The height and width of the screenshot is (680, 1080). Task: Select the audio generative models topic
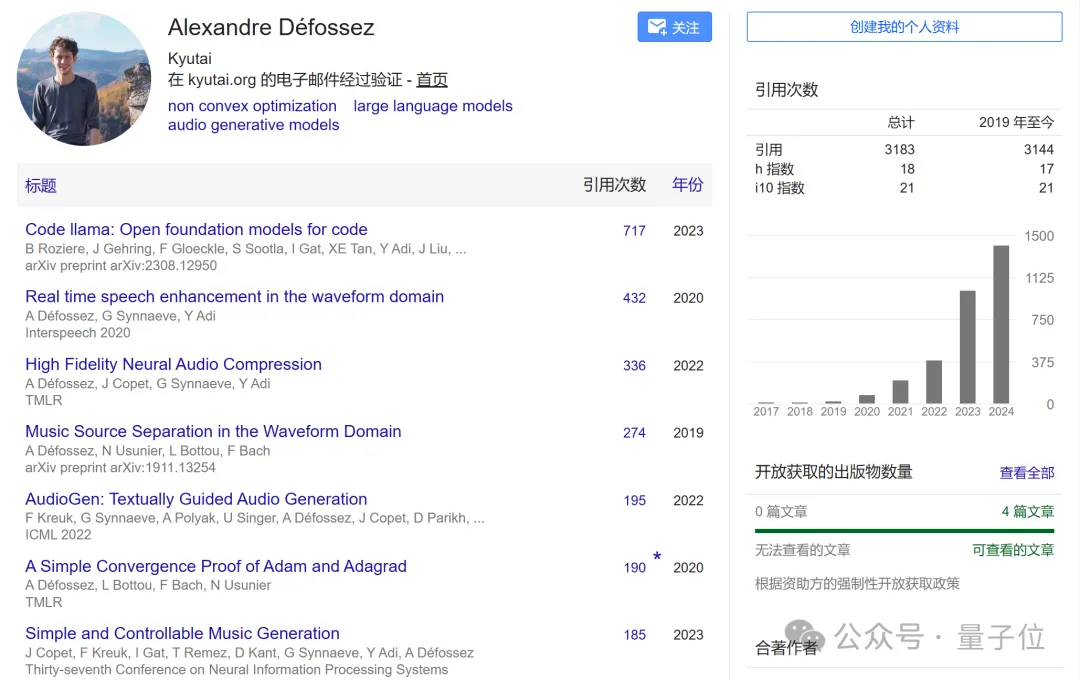[x=253, y=125]
